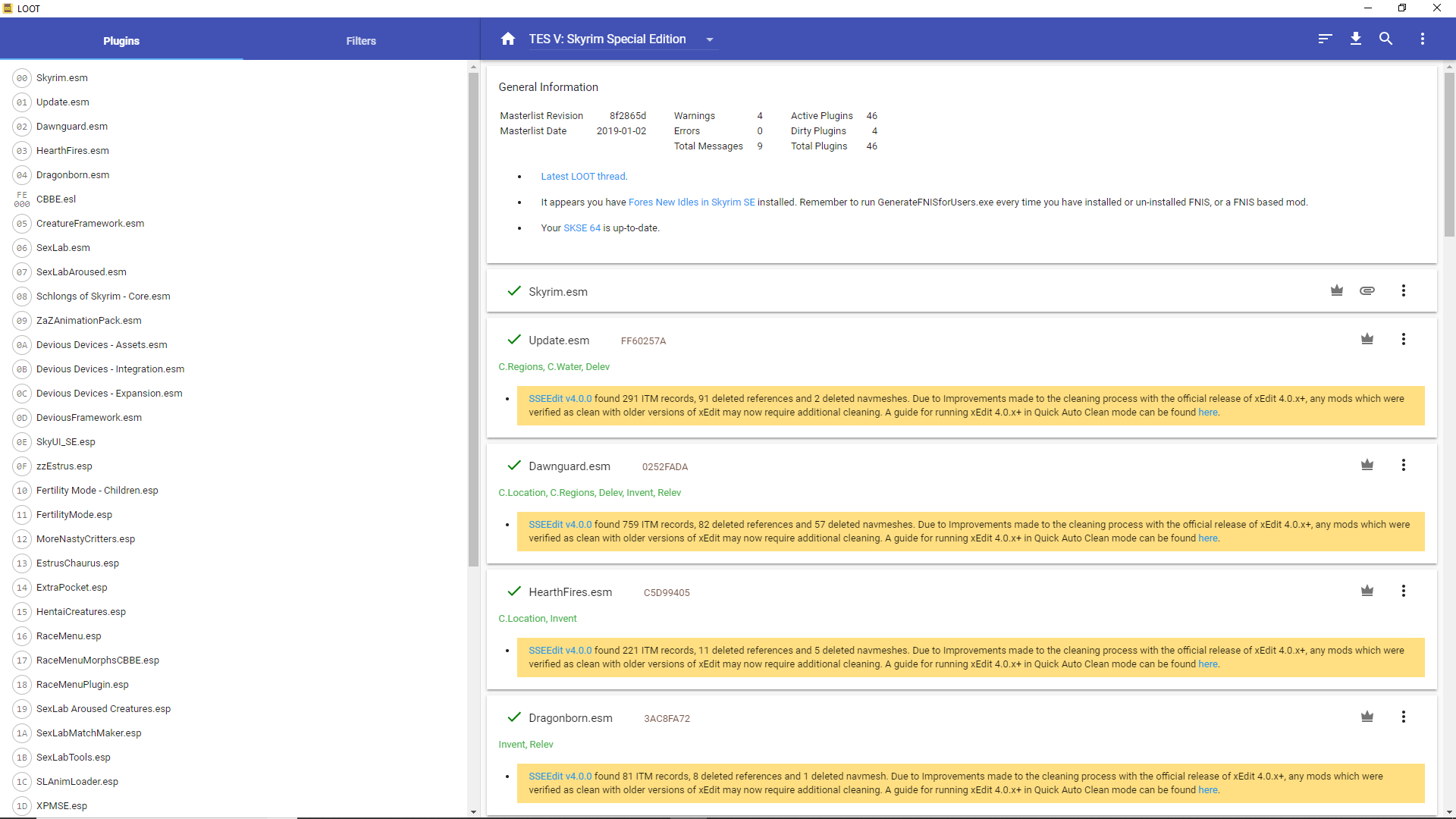Open the Dawnguard.esm card three-dot menu
The image size is (1456, 819).
click(1404, 465)
